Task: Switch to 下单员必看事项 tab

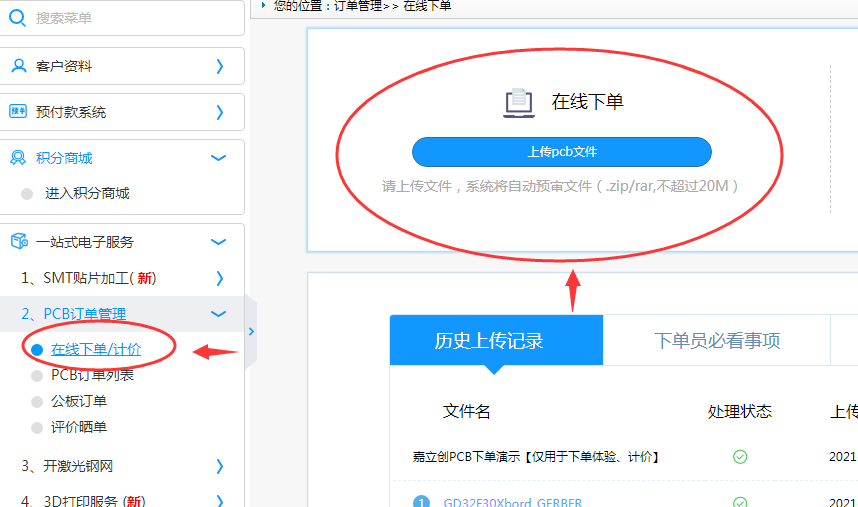Action: (716, 340)
